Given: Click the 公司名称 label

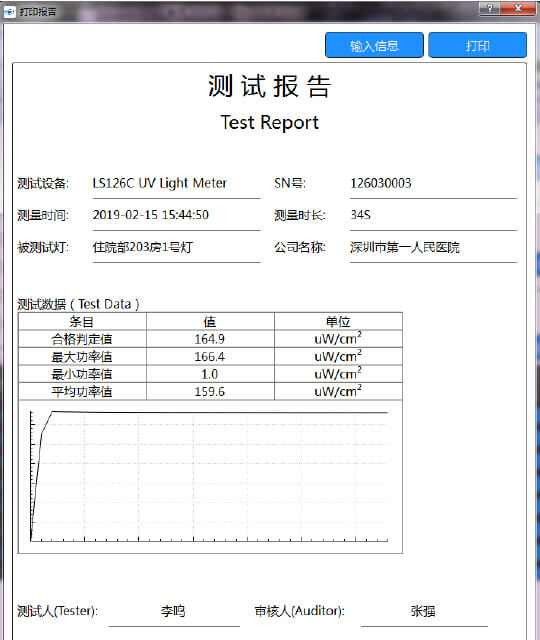Looking at the screenshot, I should pyautogui.click(x=300, y=247).
